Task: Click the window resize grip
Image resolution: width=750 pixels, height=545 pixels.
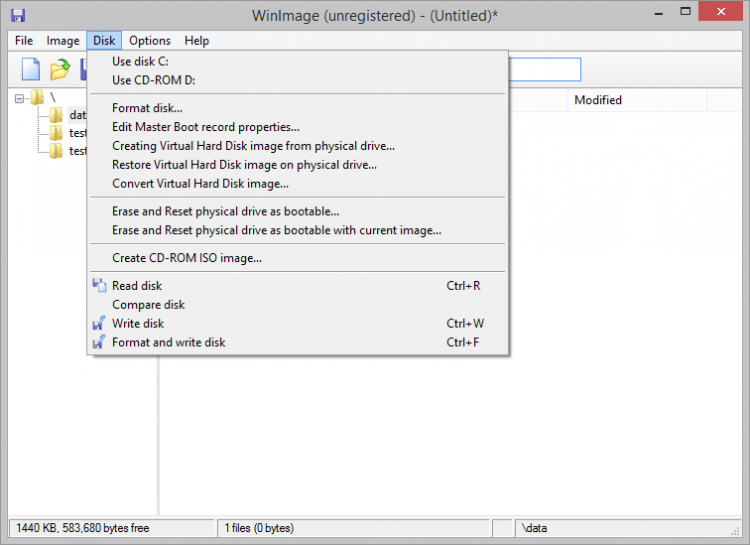Action: (x=736, y=531)
